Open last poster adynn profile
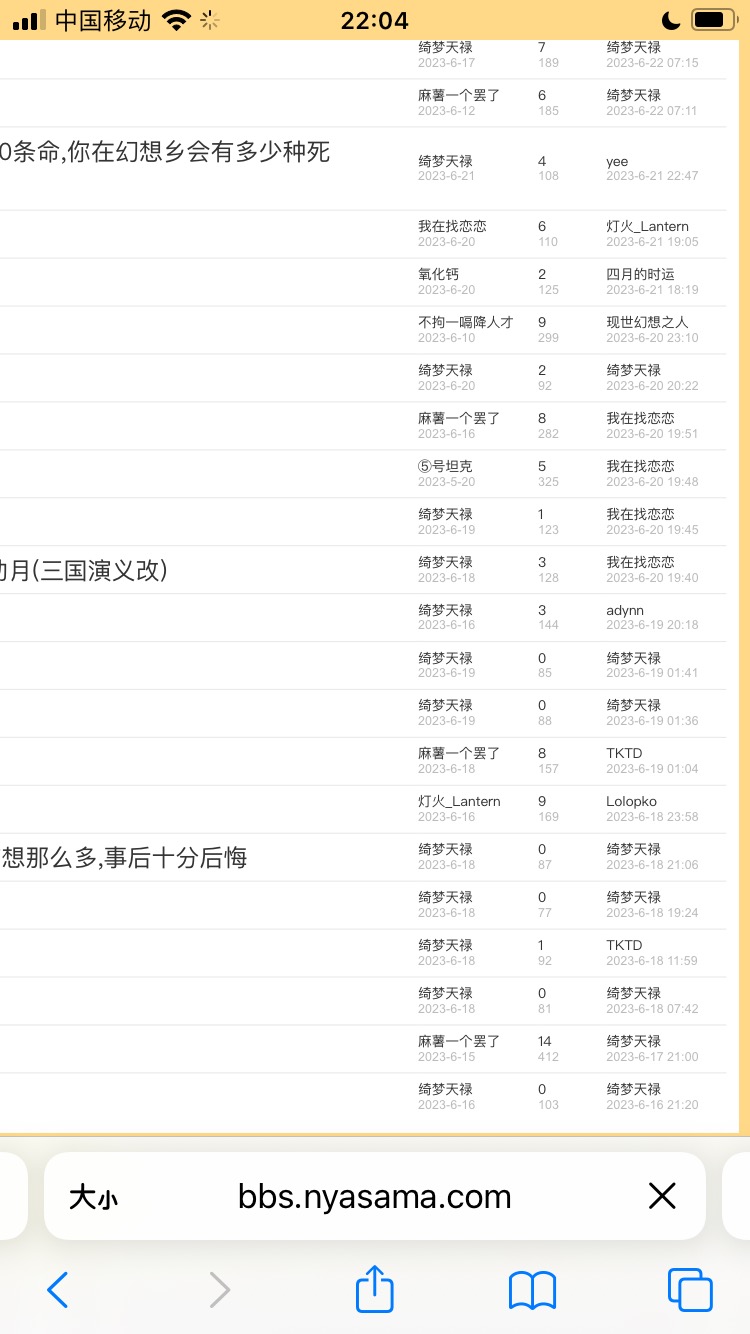This screenshot has height=1334, width=750. click(625, 610)
